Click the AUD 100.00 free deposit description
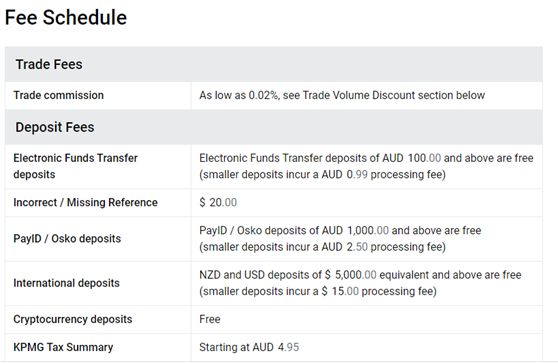This screenshot has height=364, width=558. (x=366, y=158)
